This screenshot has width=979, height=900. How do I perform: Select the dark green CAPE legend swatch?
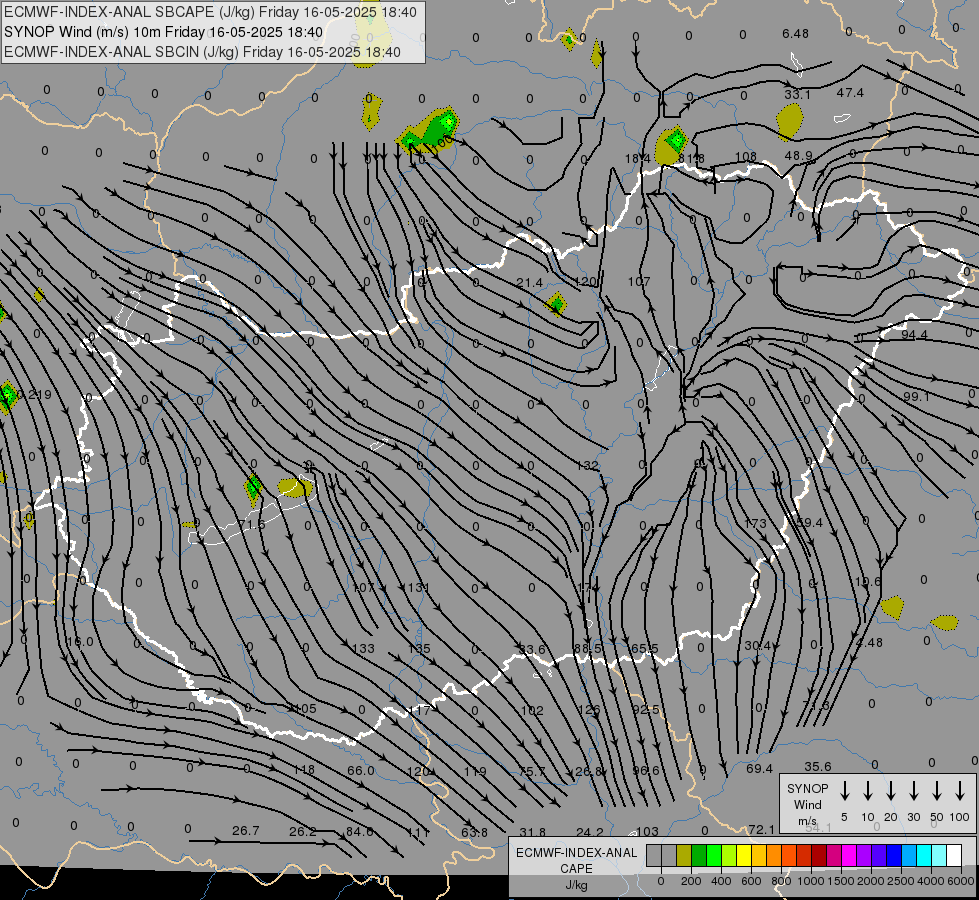(699, 856)
